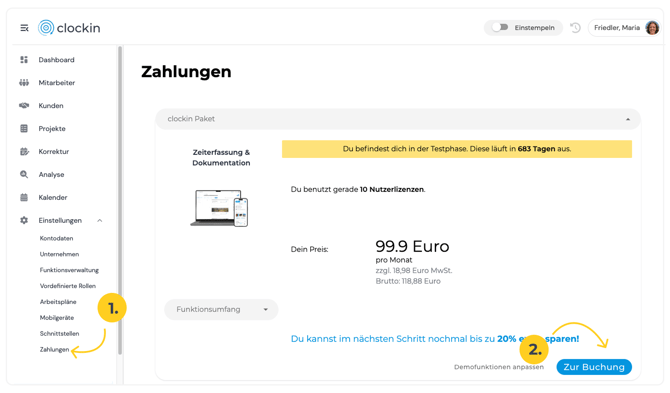670x393 pixels.
Task: Click the yellow Testphase notice banner
Action: 457,149
